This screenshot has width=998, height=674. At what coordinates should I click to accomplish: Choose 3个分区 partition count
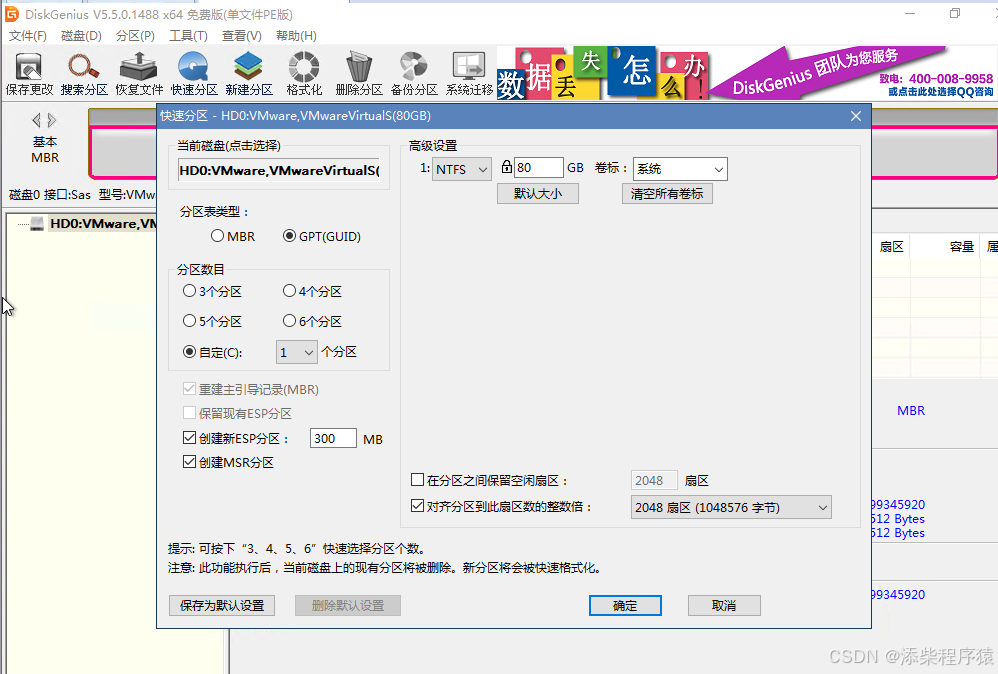[212, 291]
